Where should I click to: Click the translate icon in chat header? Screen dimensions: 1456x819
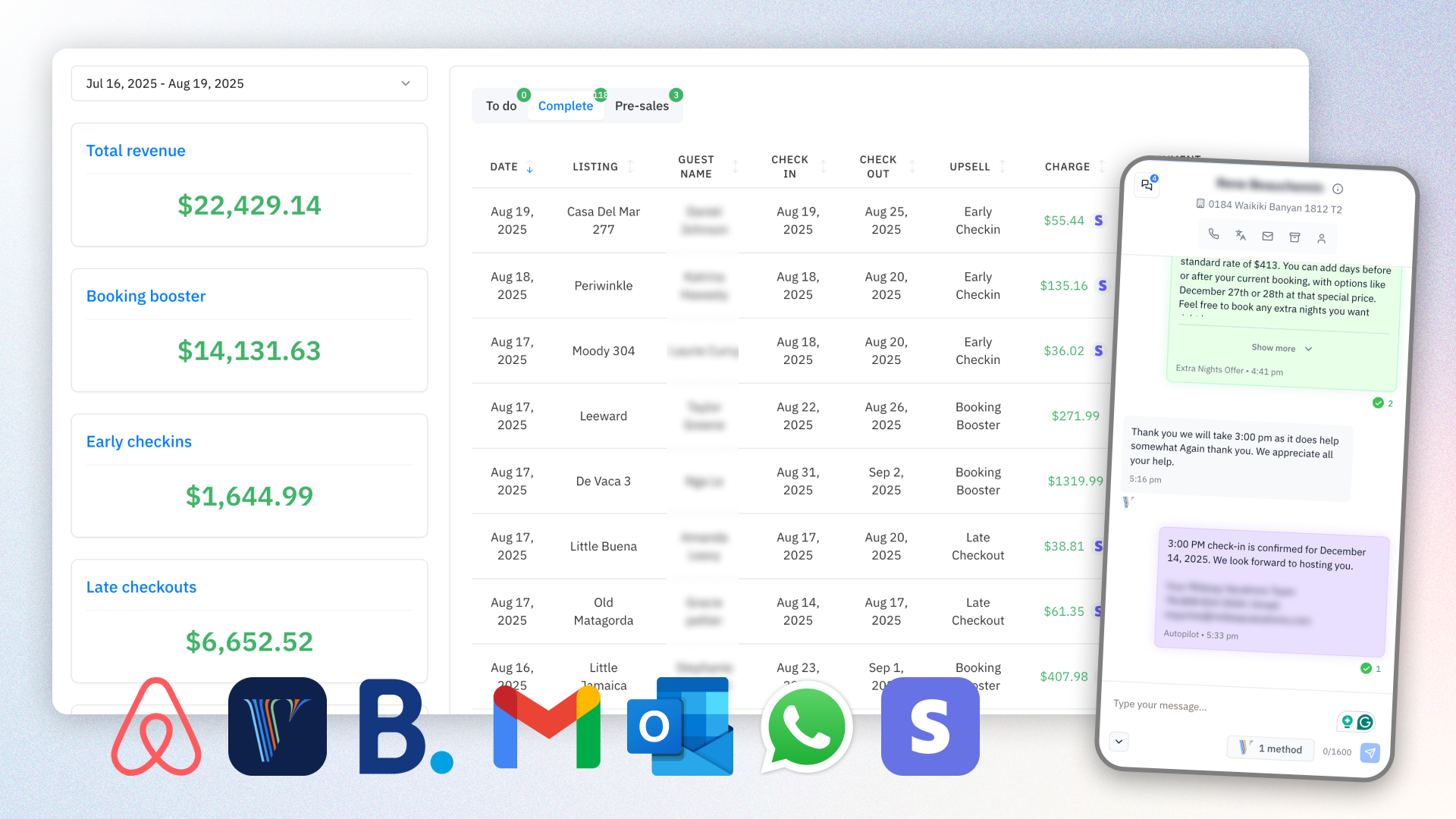click(x=1241, y=235)
